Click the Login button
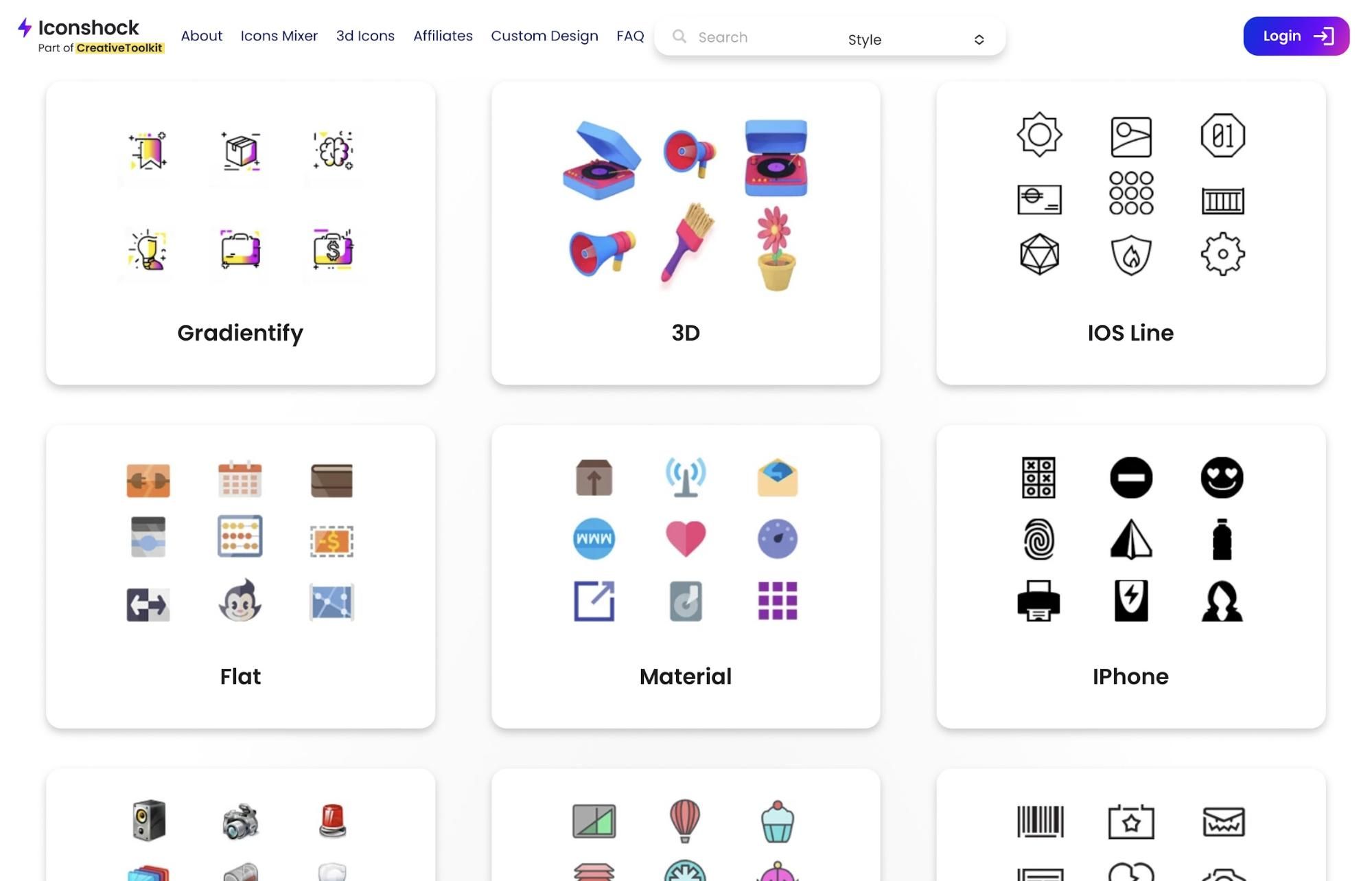Screen dimensions: 1372x881 point(1296,36)
